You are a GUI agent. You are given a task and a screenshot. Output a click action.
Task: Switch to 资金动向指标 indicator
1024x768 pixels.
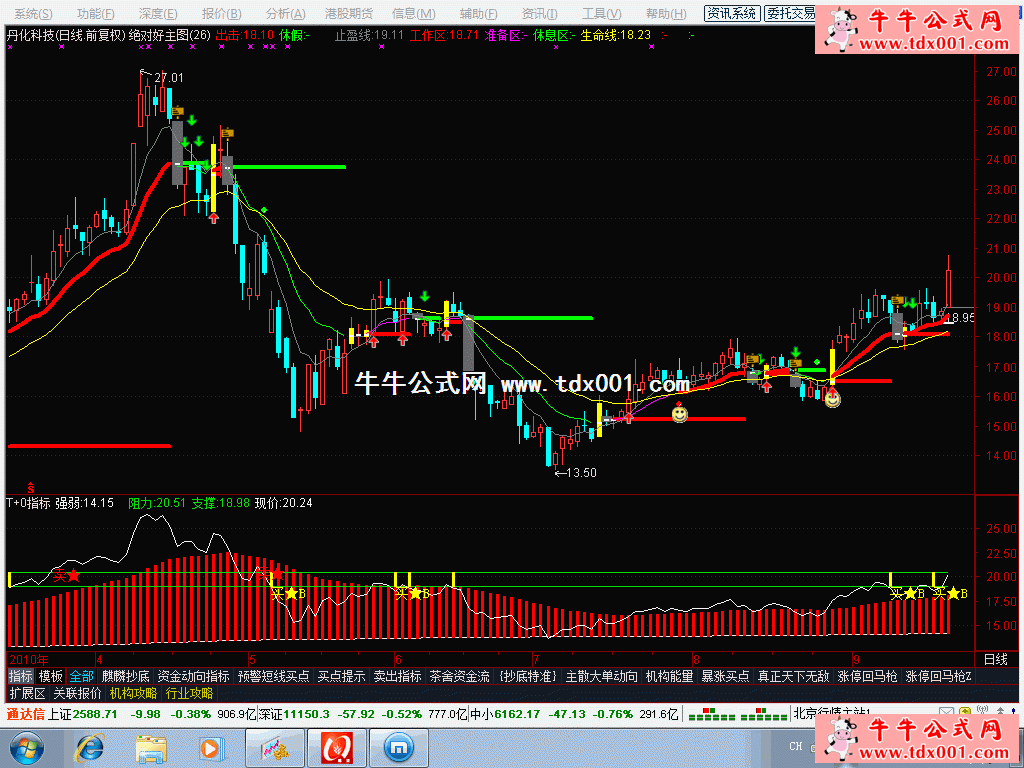click(x=193, y=676)
